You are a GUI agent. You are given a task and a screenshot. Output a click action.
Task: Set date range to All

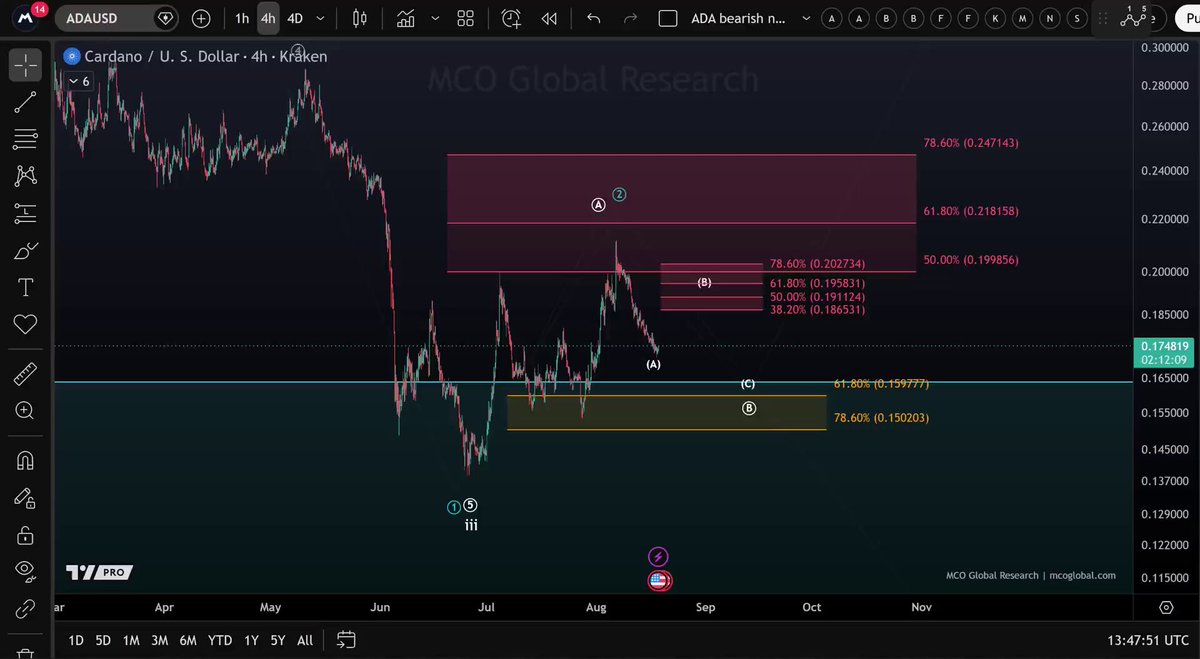(x=305, y=640)
